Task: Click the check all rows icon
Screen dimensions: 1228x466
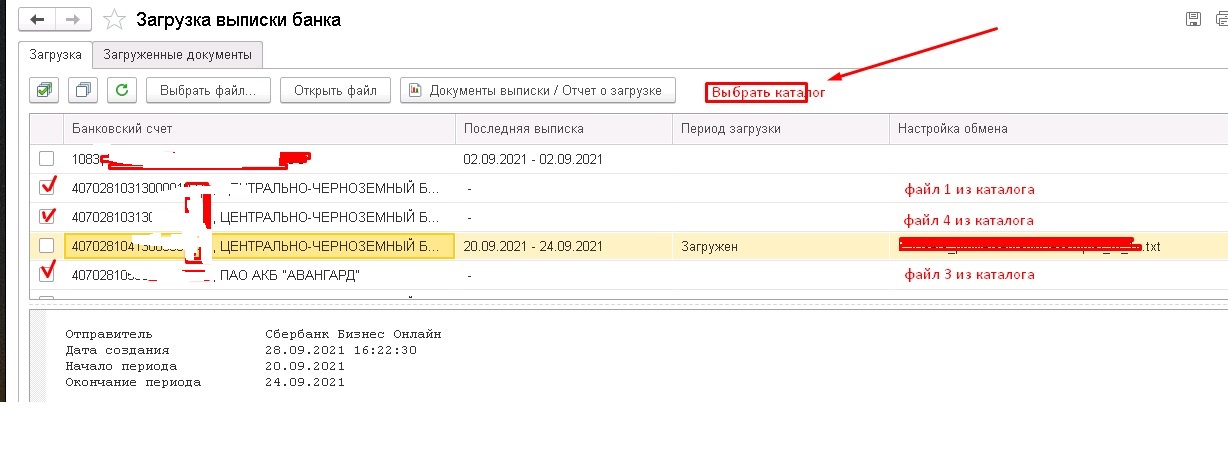Action: 44,90
